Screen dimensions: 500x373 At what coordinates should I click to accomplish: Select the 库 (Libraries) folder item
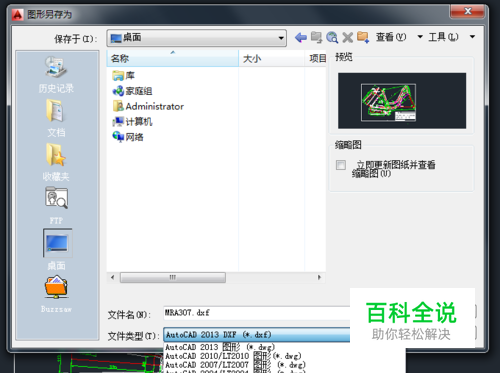coord(124,76)
